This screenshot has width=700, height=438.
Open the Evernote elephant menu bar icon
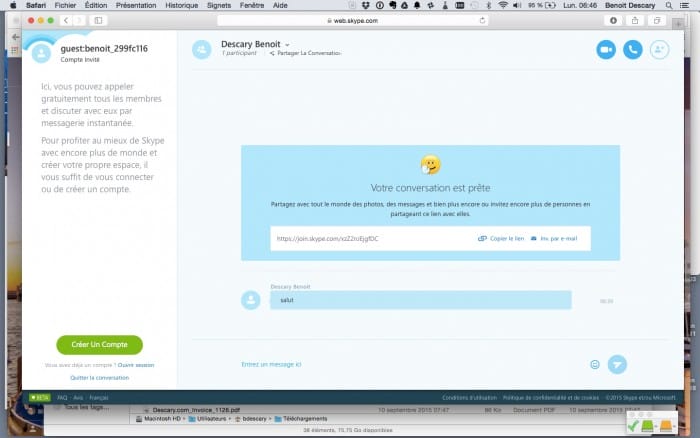pyautogui.click(x=392, y=5)
